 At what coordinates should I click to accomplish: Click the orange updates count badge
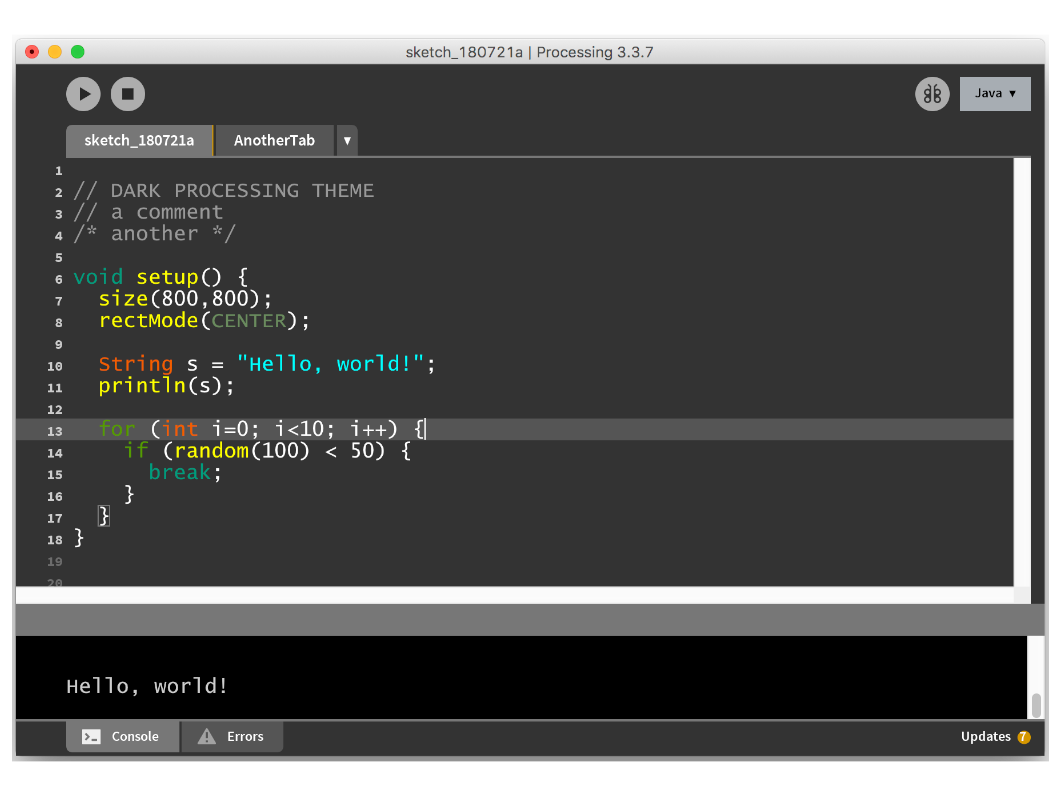[x=1024, y=738]
